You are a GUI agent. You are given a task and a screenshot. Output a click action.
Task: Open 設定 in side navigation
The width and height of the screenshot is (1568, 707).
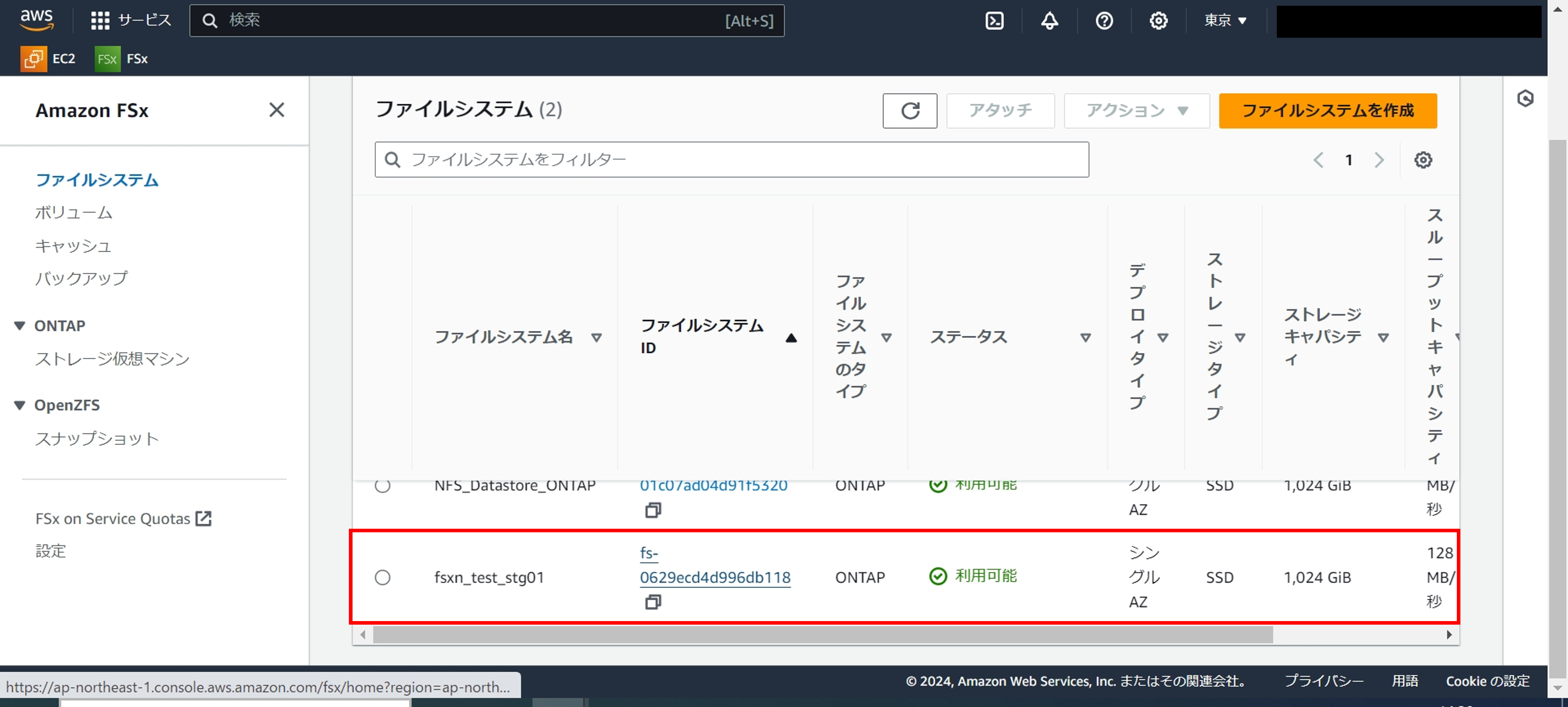click(x=51, y=551)
